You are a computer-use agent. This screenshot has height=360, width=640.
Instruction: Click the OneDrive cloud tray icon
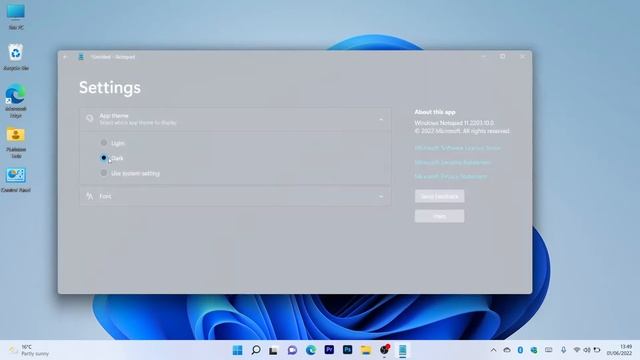coord(507,350)
